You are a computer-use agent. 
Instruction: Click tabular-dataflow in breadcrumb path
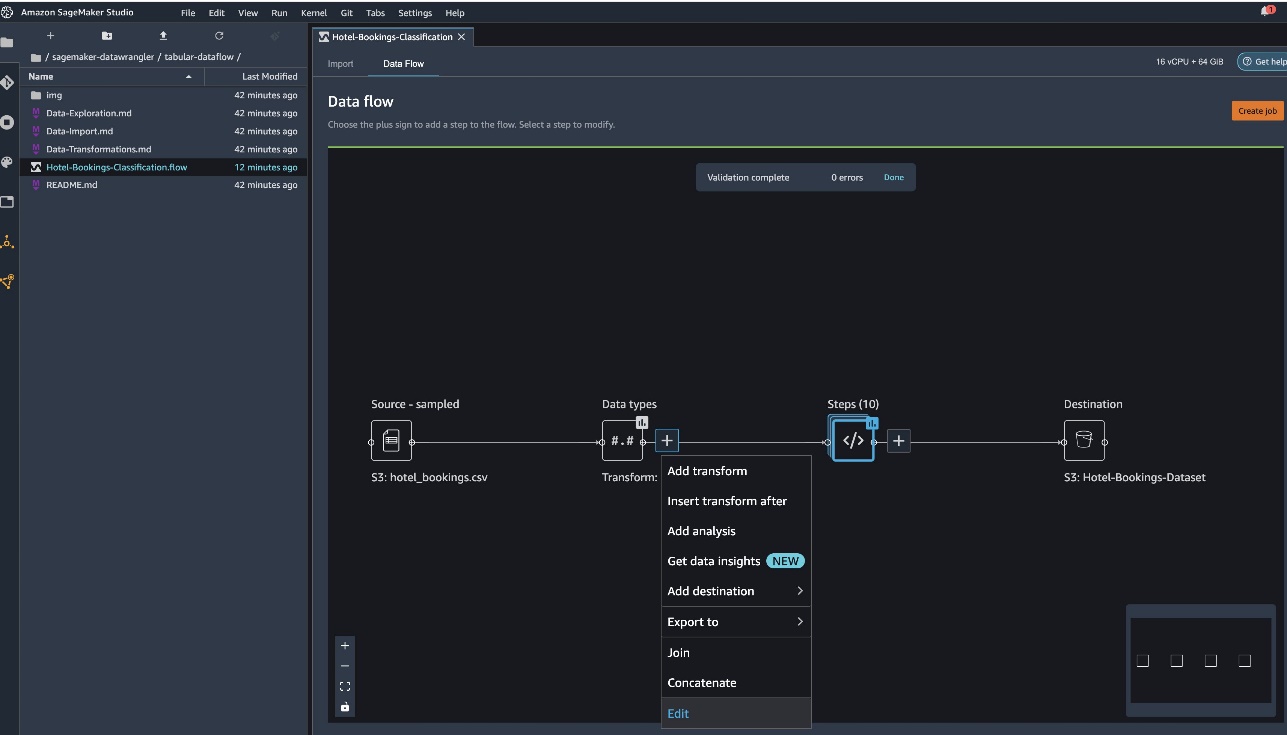[199, 57]
